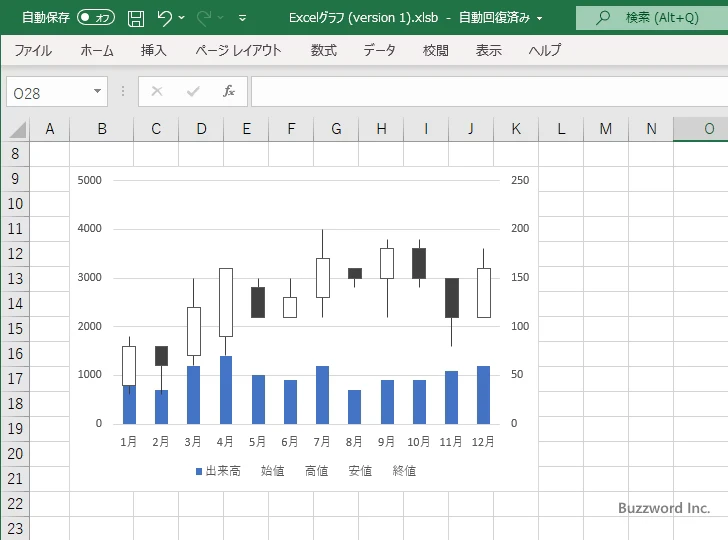
Task: Click the 11月 dark candlestick body
Action: pyautogui.click(x=452, y=298)
